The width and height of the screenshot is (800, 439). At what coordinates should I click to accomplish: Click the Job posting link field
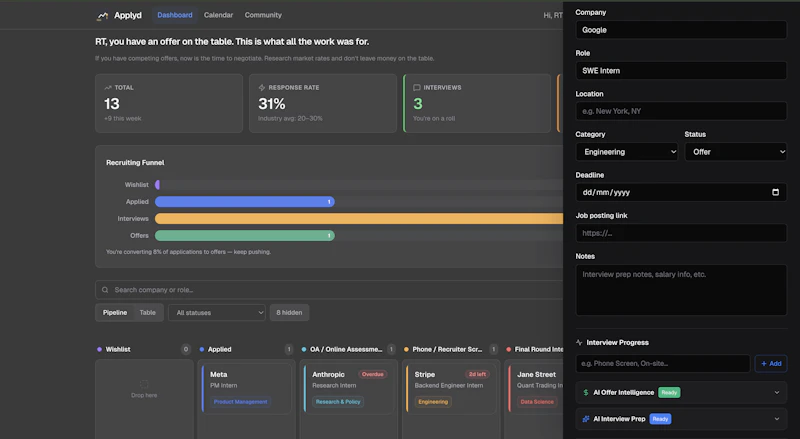tap(681, 233)
